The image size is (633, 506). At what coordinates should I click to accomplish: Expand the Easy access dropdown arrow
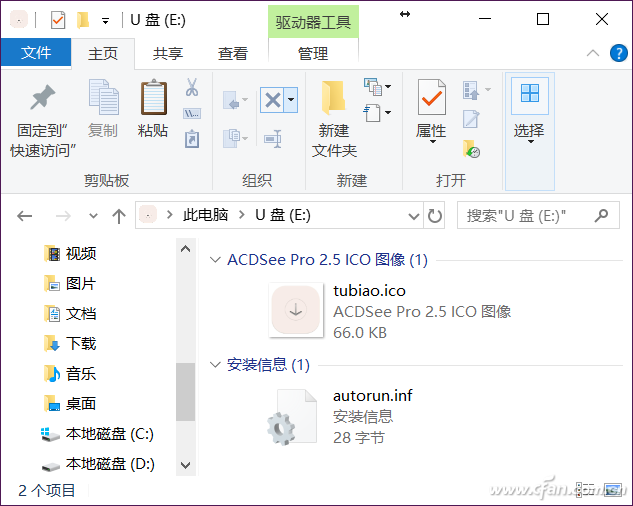[x=388, y=112]
